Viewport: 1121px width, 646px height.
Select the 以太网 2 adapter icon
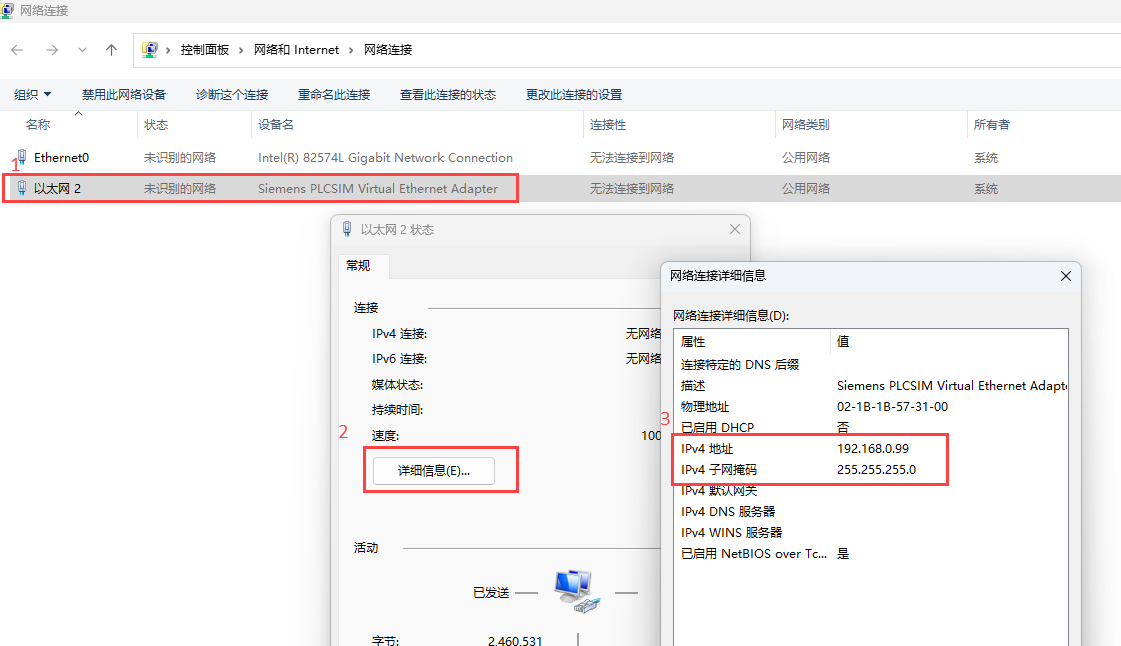click(x=22, y=188)
